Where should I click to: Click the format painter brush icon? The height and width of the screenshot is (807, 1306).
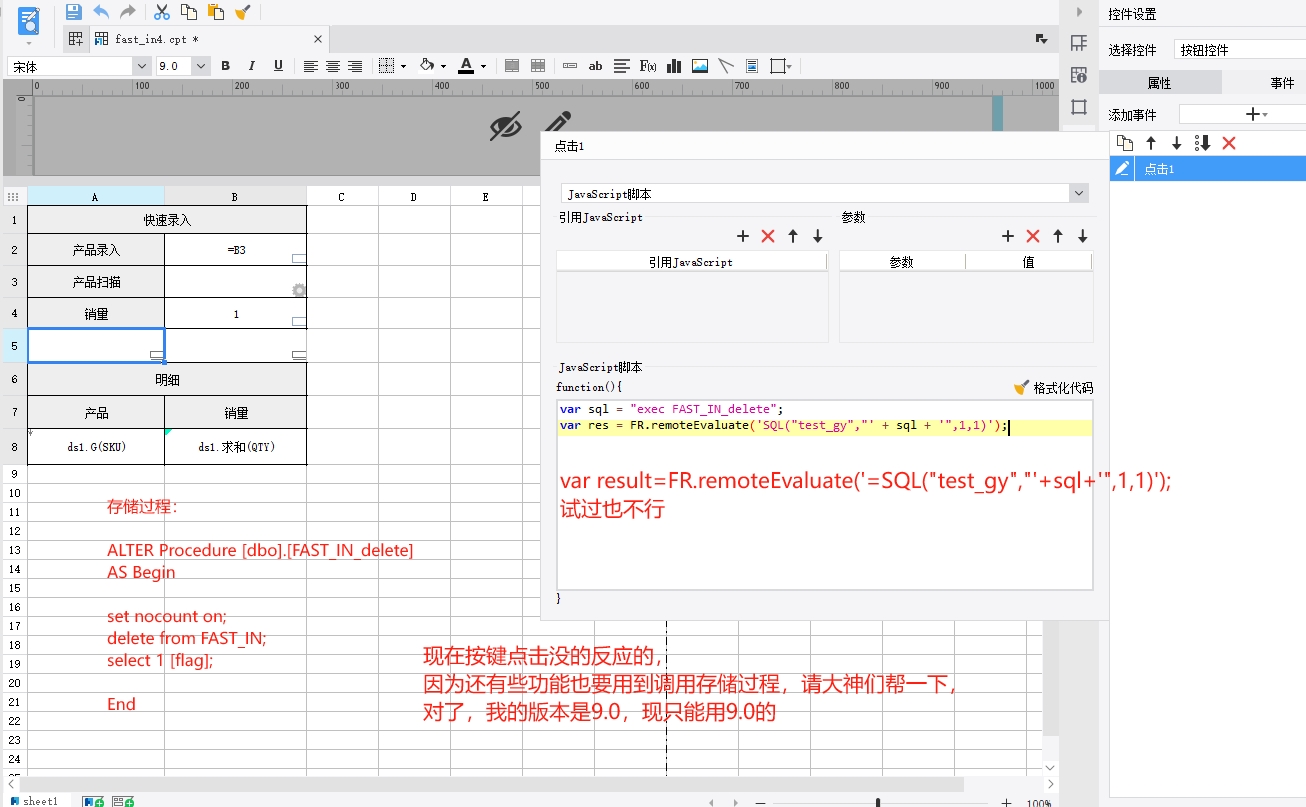[242, 12]
